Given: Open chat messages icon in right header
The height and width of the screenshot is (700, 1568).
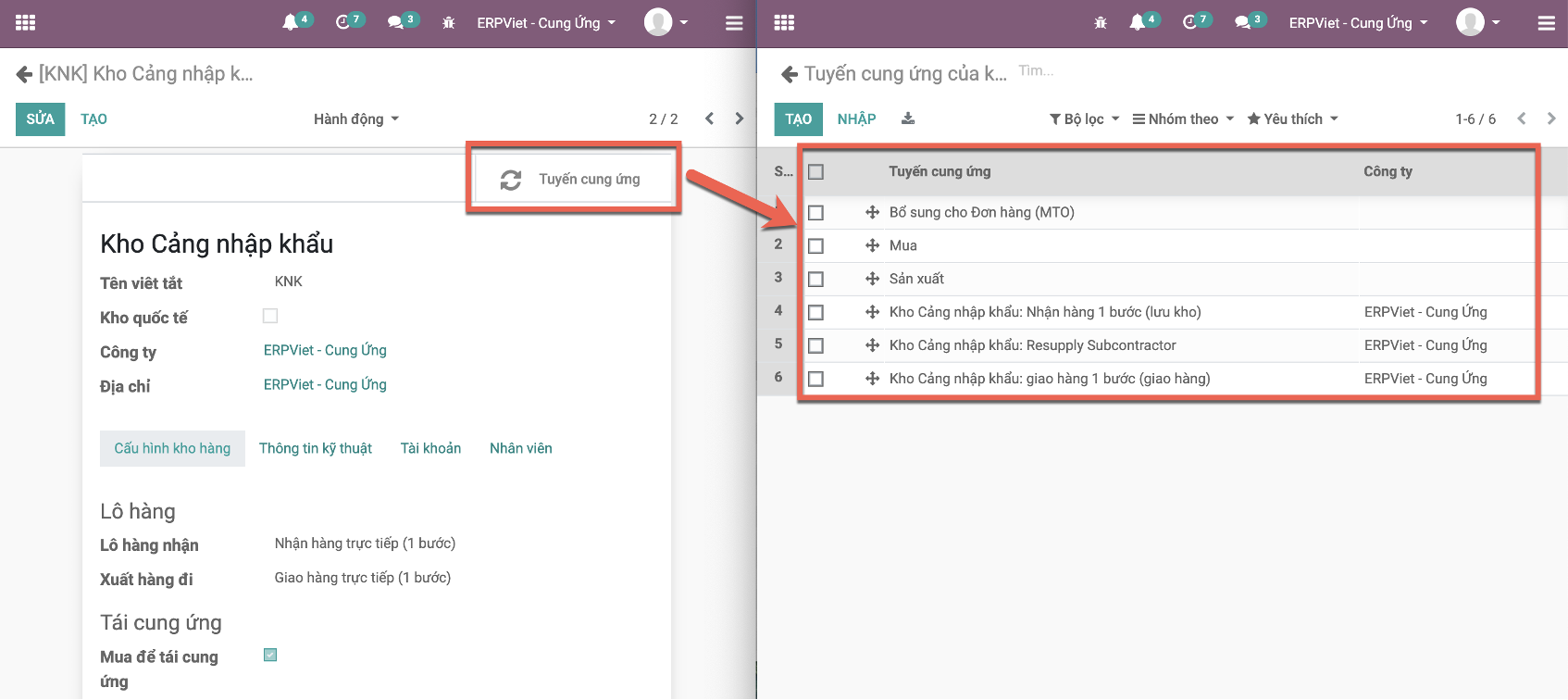Looking at the screenshot, I should coord(1243,23).
